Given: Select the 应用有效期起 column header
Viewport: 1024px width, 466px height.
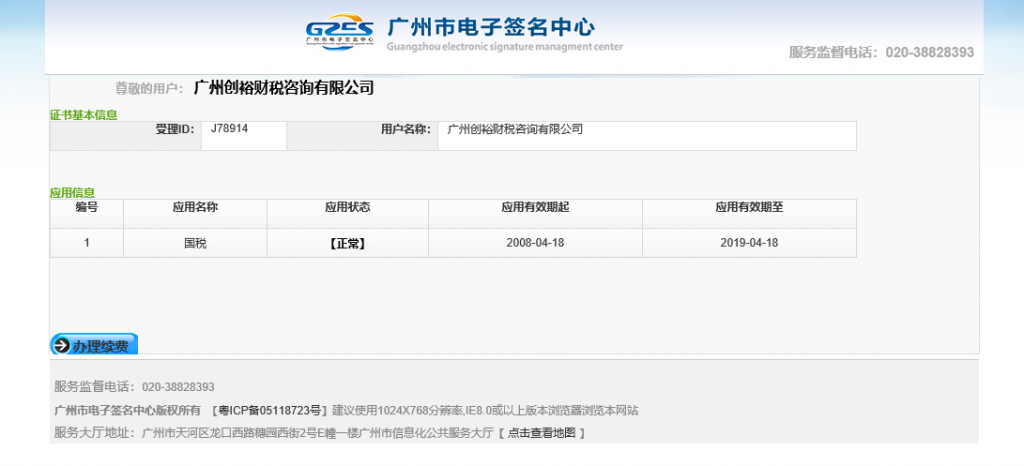Looking at the screenshot, I should coord(535,208).
